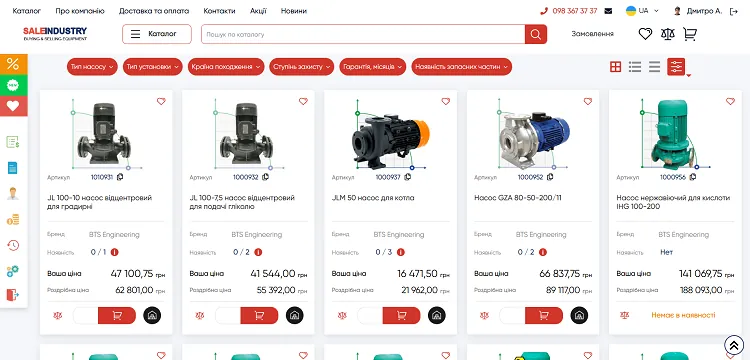Image resolution: width=750 pixels, height=360 pixels.
Task: Open the blue document sidebar icon
Action: pos(13,168)
